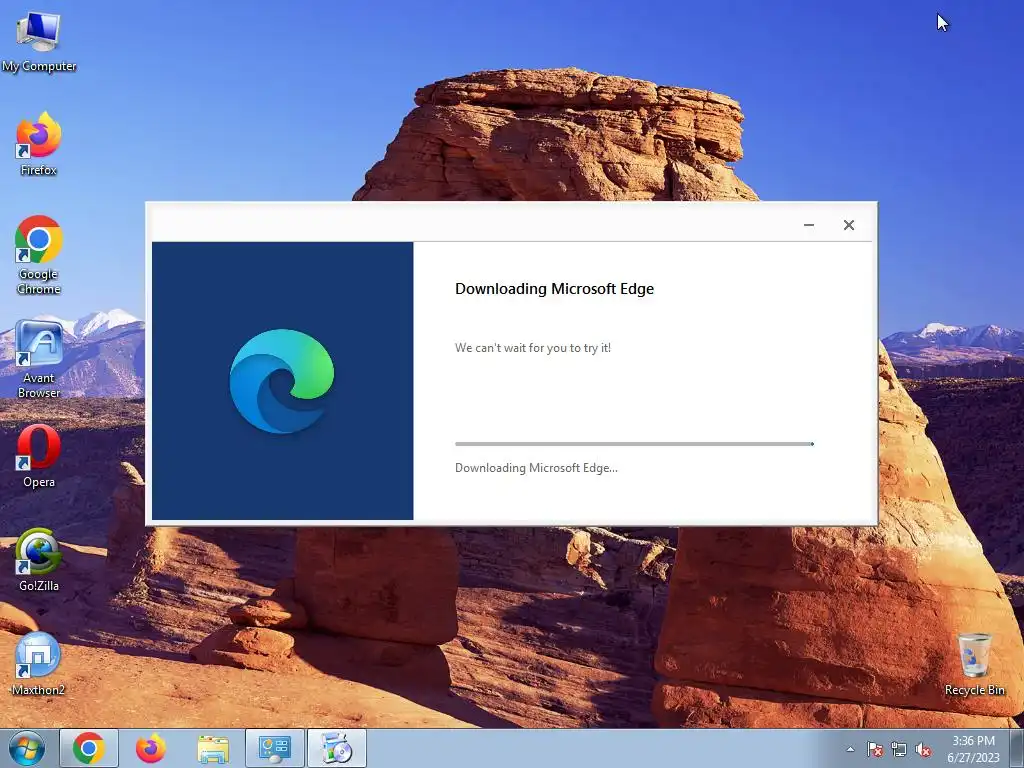Minimize the Edge installer window

(x=808, y=225)
